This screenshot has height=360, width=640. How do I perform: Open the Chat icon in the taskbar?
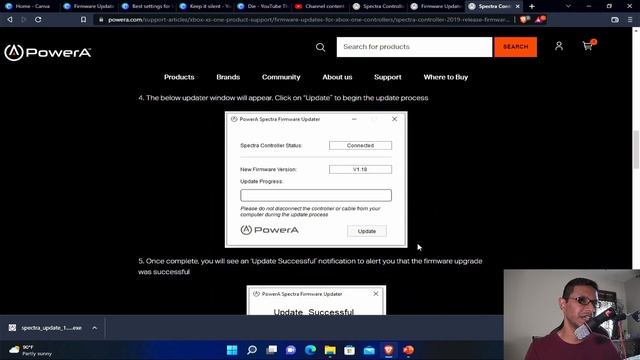291,350
